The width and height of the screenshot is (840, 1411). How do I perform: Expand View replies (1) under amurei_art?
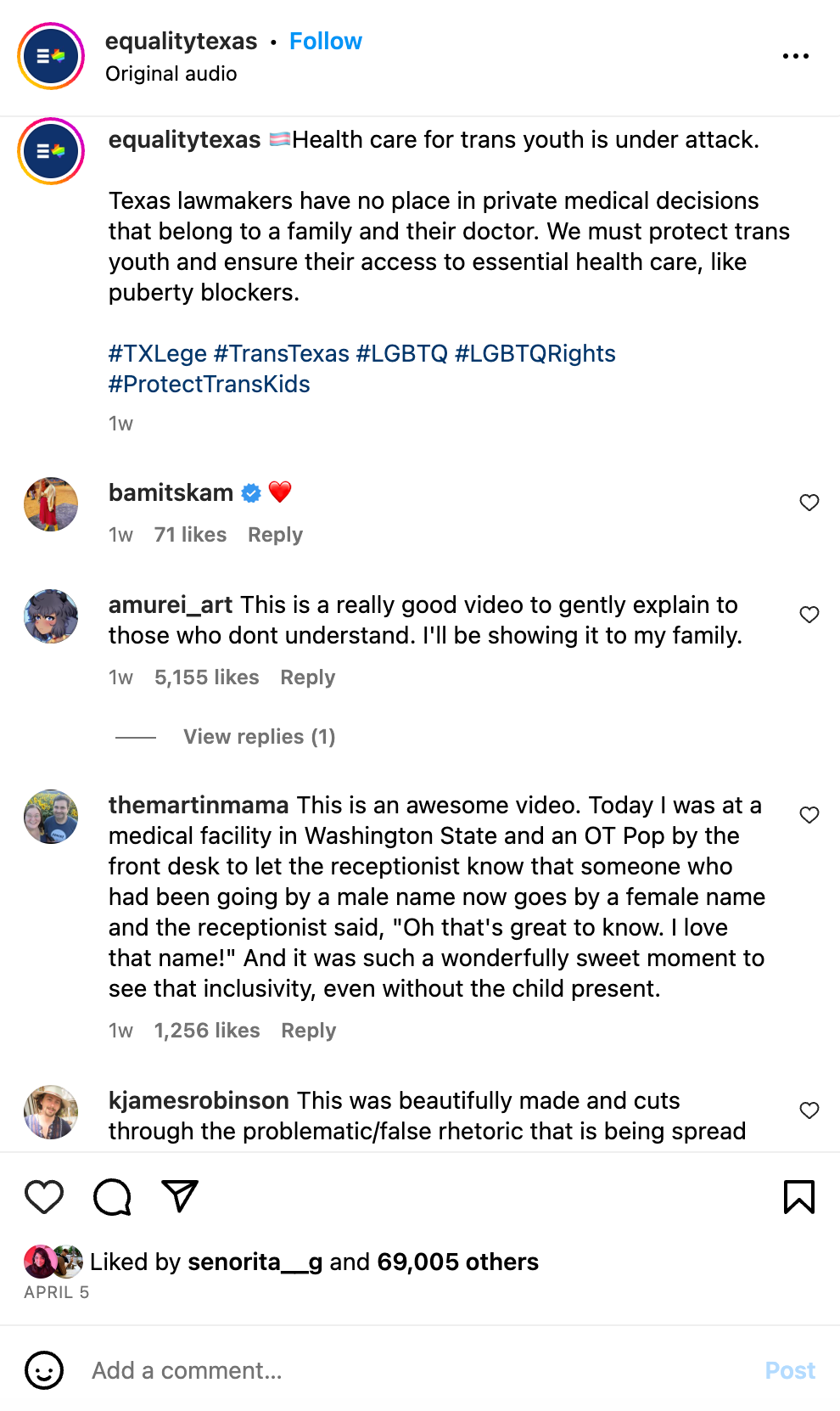[259, 737]
